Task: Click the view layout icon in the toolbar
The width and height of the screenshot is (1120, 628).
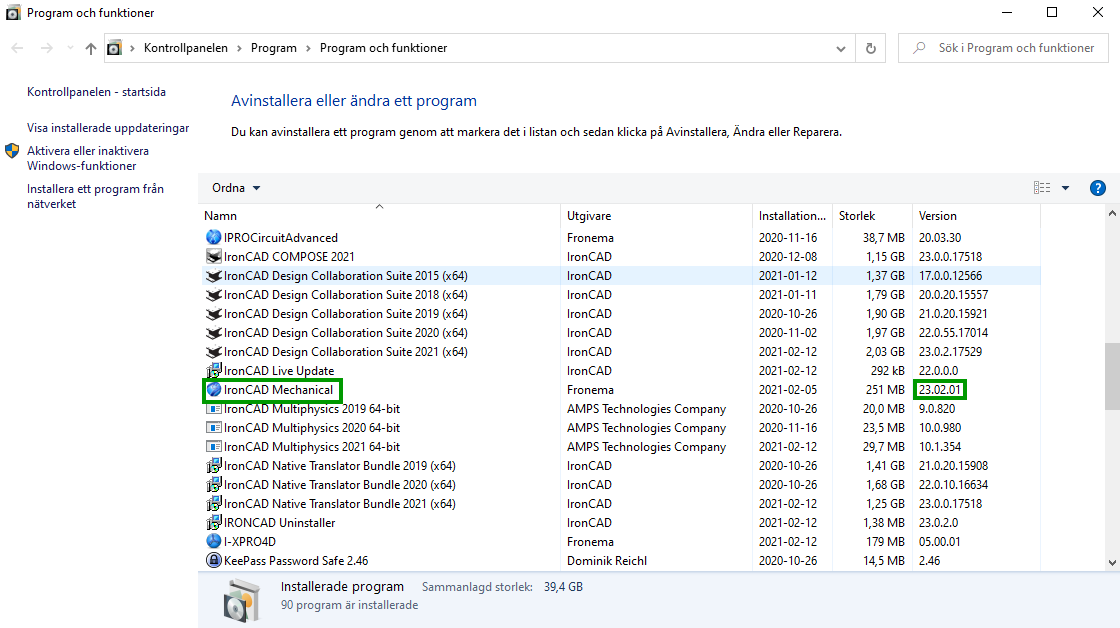Action: click(1042, 188)
